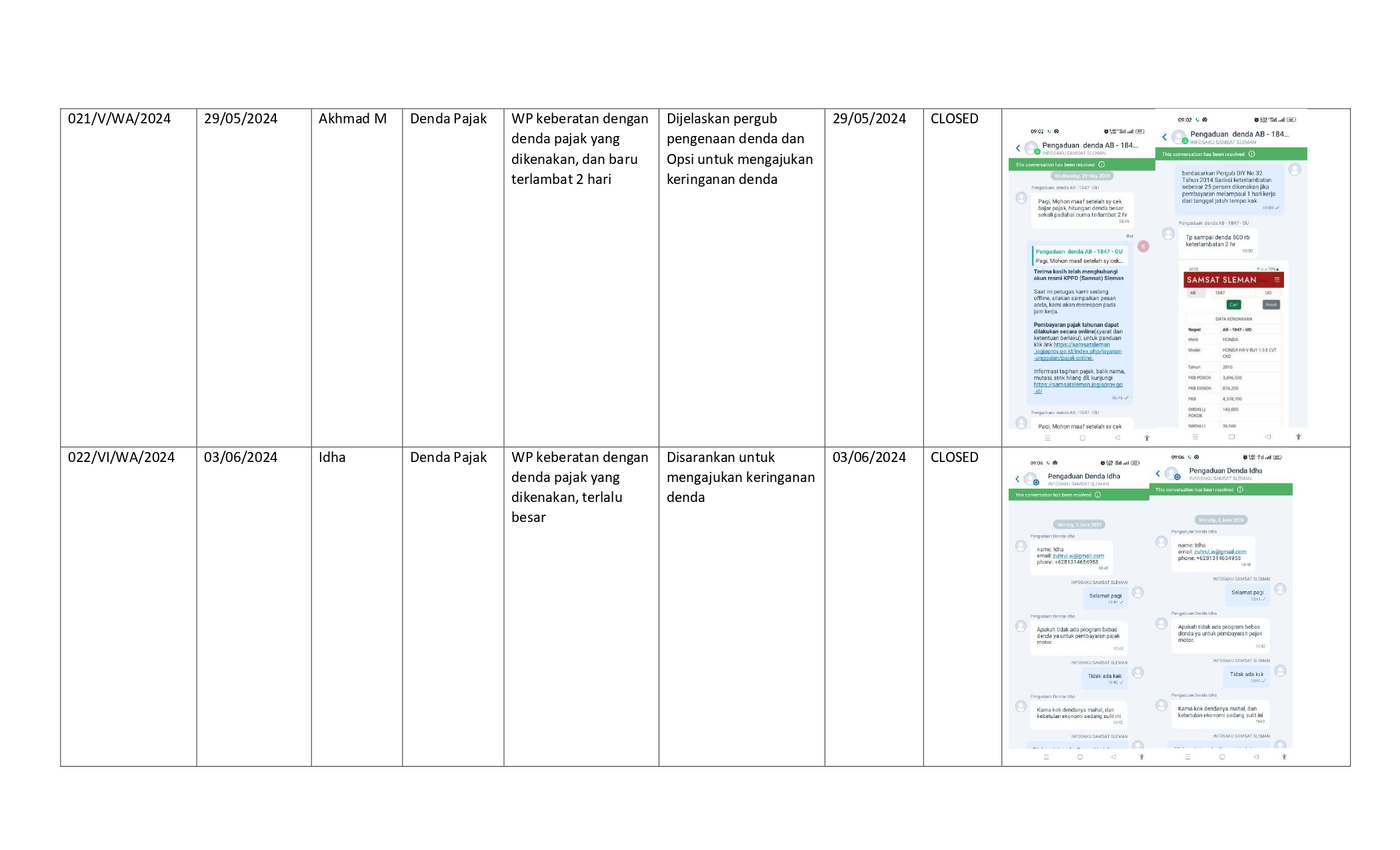Click 'PKB DENDA' value 874,200
The image size is (1400, 850).
1231,388
